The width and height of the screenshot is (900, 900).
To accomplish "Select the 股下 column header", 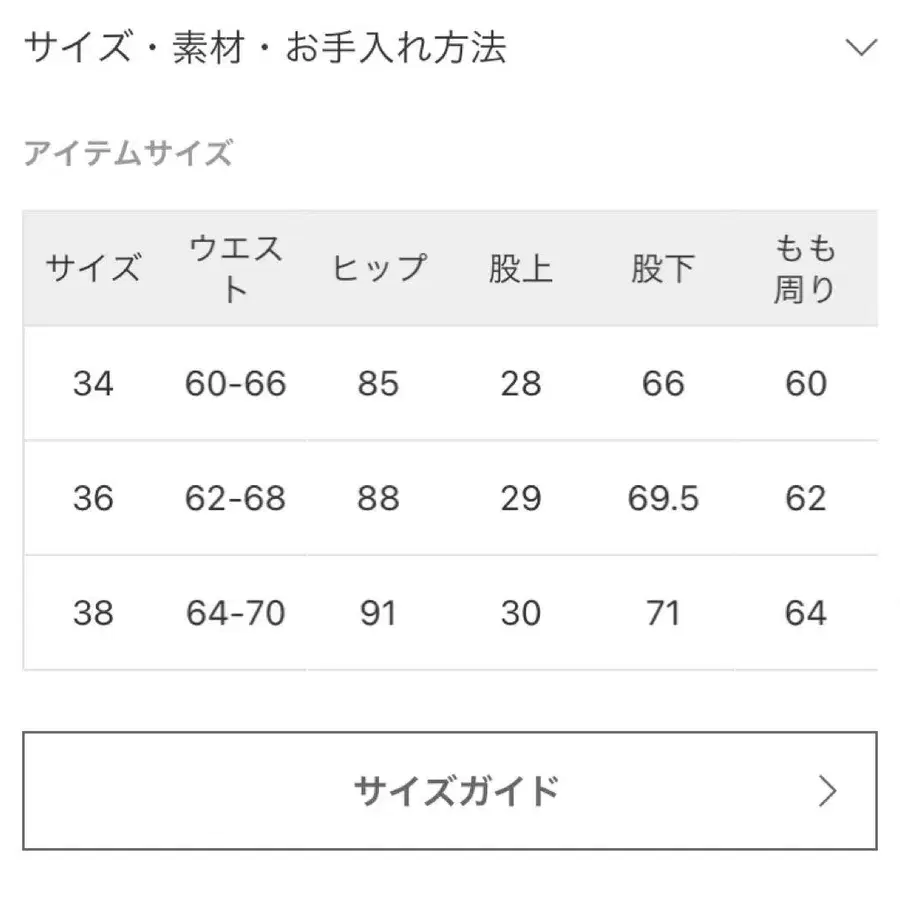I will [661, 268].
